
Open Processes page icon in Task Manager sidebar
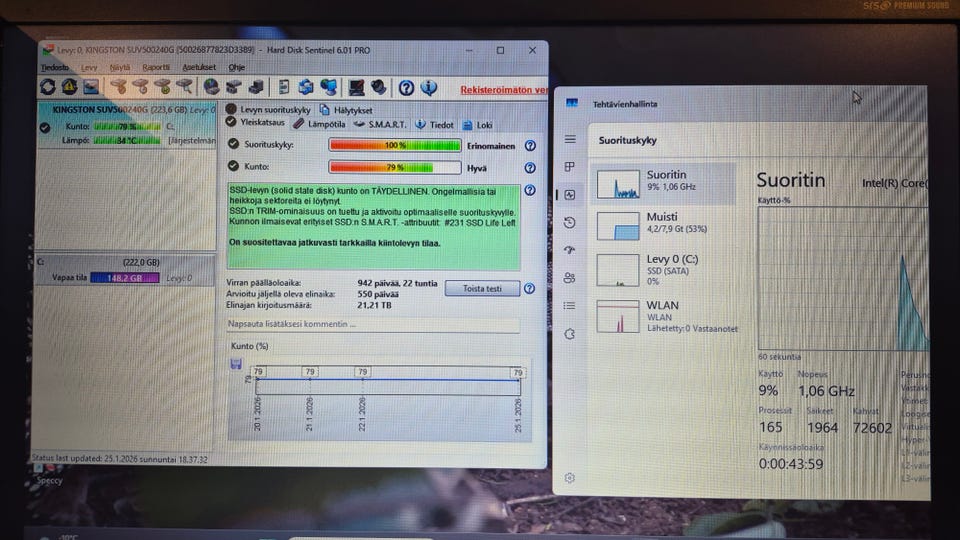[x=570, y=167]
